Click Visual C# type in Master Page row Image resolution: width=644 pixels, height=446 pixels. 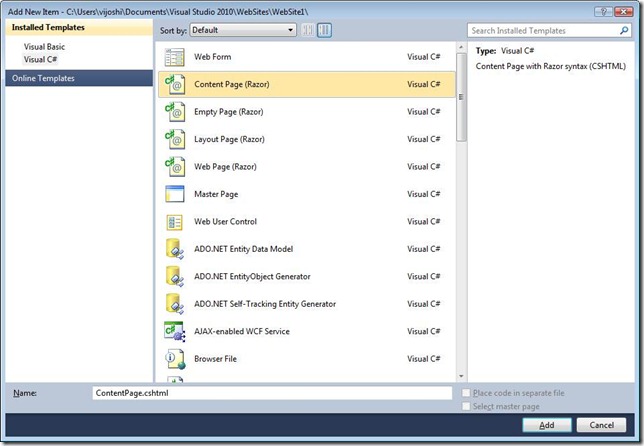[x=423, y=194]
